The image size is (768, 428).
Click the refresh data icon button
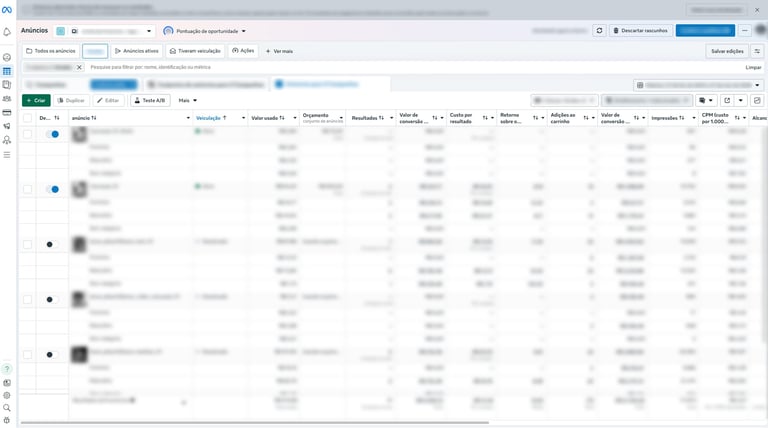tap(599, 30)
